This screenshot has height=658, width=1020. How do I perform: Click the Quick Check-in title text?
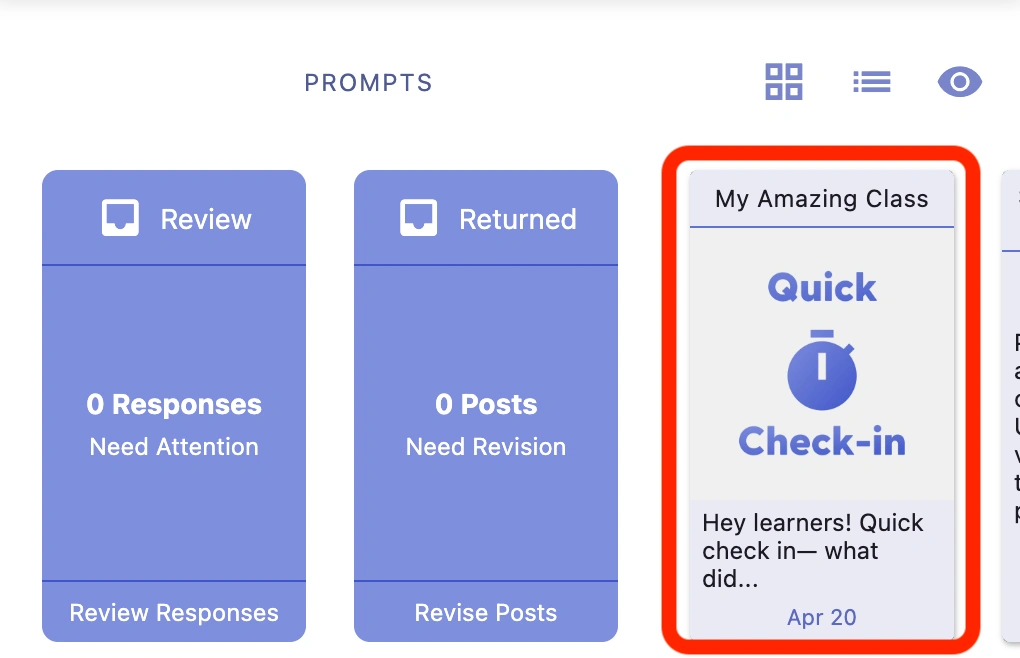click(822, 440)
